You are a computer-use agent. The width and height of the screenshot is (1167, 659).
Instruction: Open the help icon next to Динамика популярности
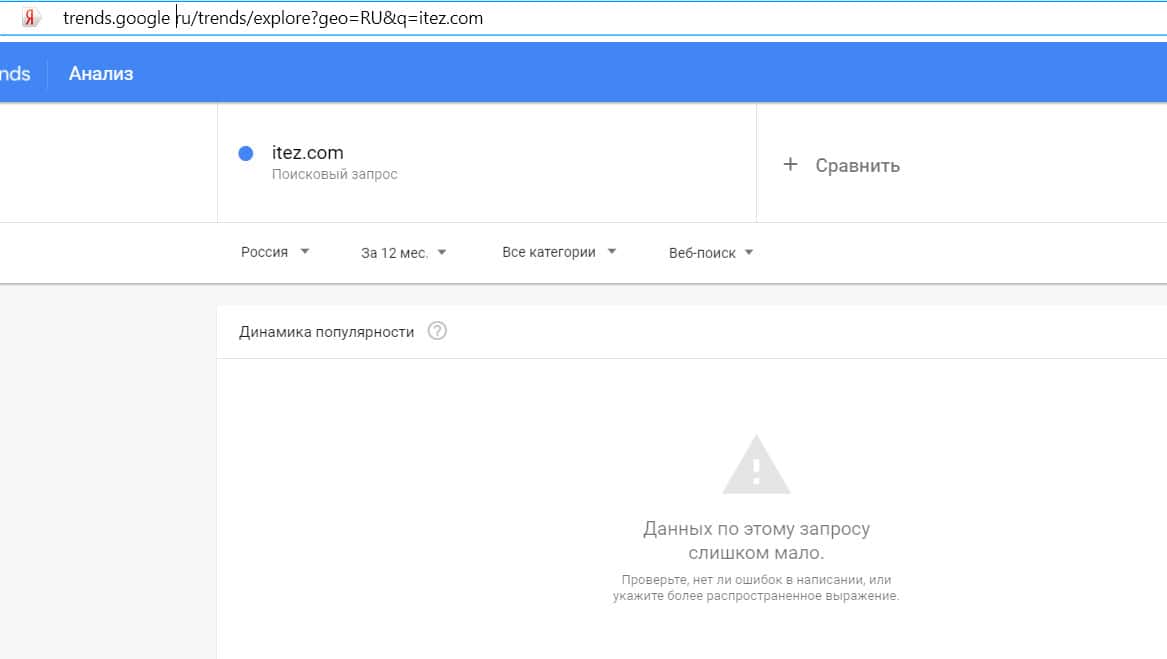[437, 331]
